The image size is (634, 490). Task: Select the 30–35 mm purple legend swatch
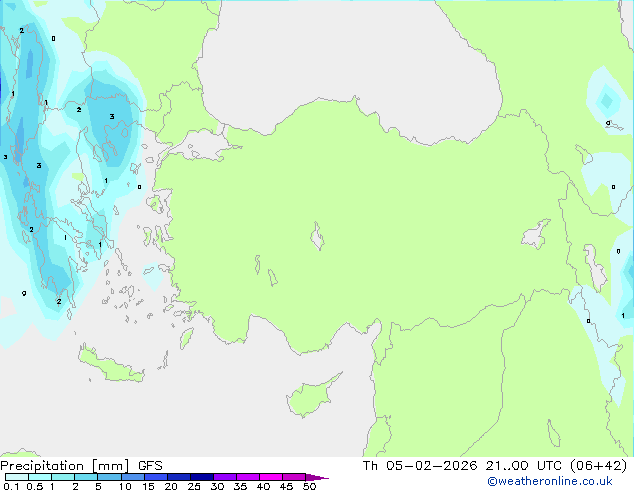click(x=224, y=477)
